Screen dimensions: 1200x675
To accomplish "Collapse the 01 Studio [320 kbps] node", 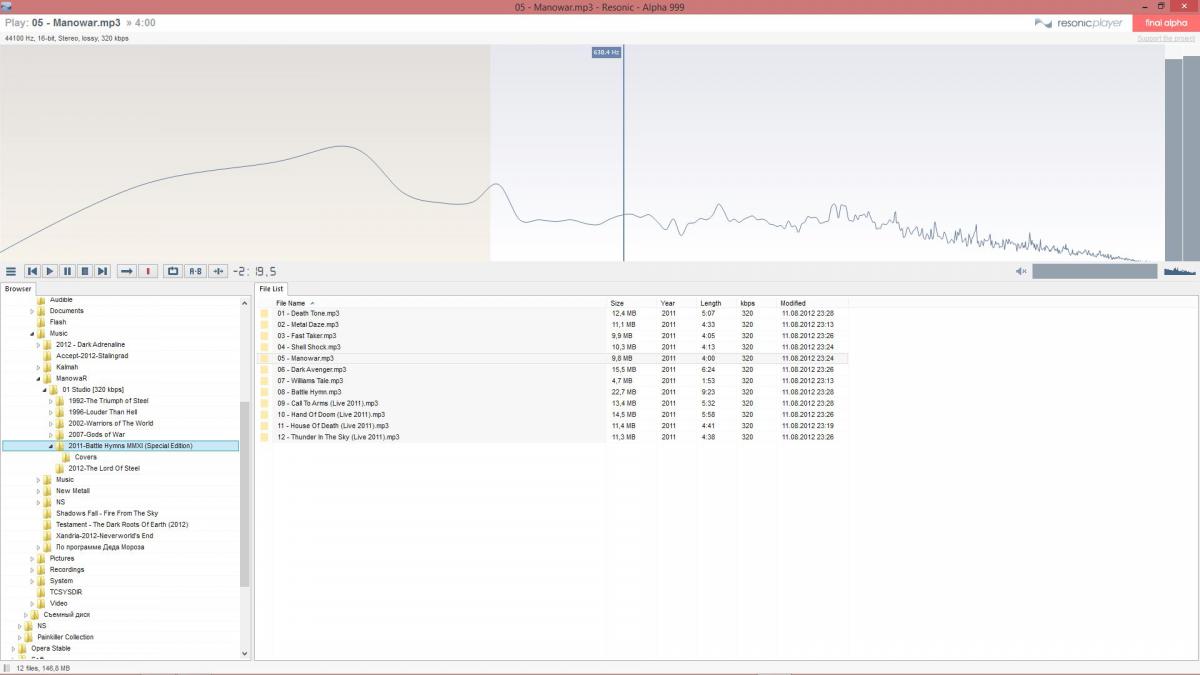I will (x=45, y=390).
